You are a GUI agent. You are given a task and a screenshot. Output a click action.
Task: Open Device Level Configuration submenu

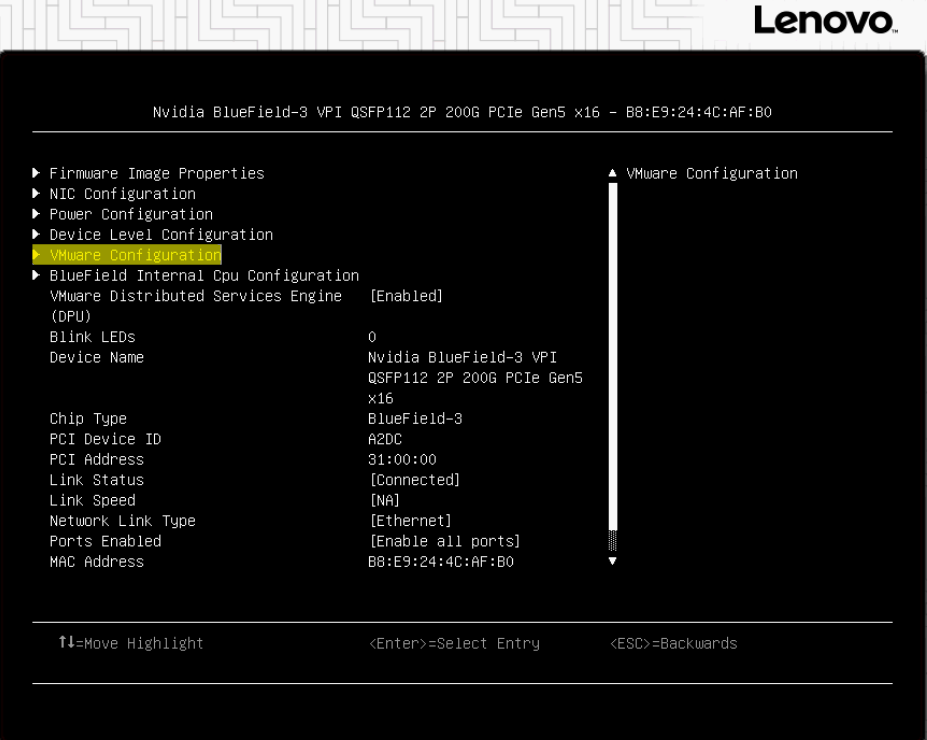161,235
